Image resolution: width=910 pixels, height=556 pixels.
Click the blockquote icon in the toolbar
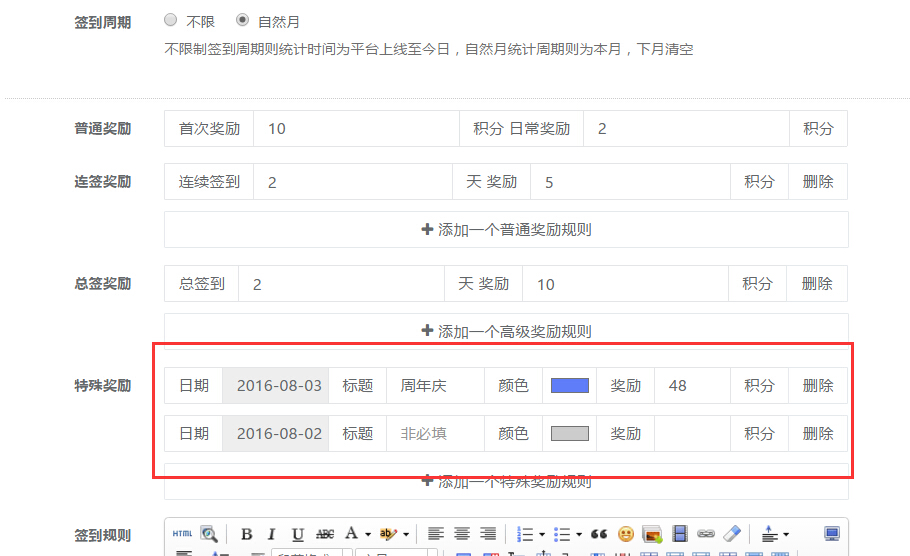coord(600,534)
